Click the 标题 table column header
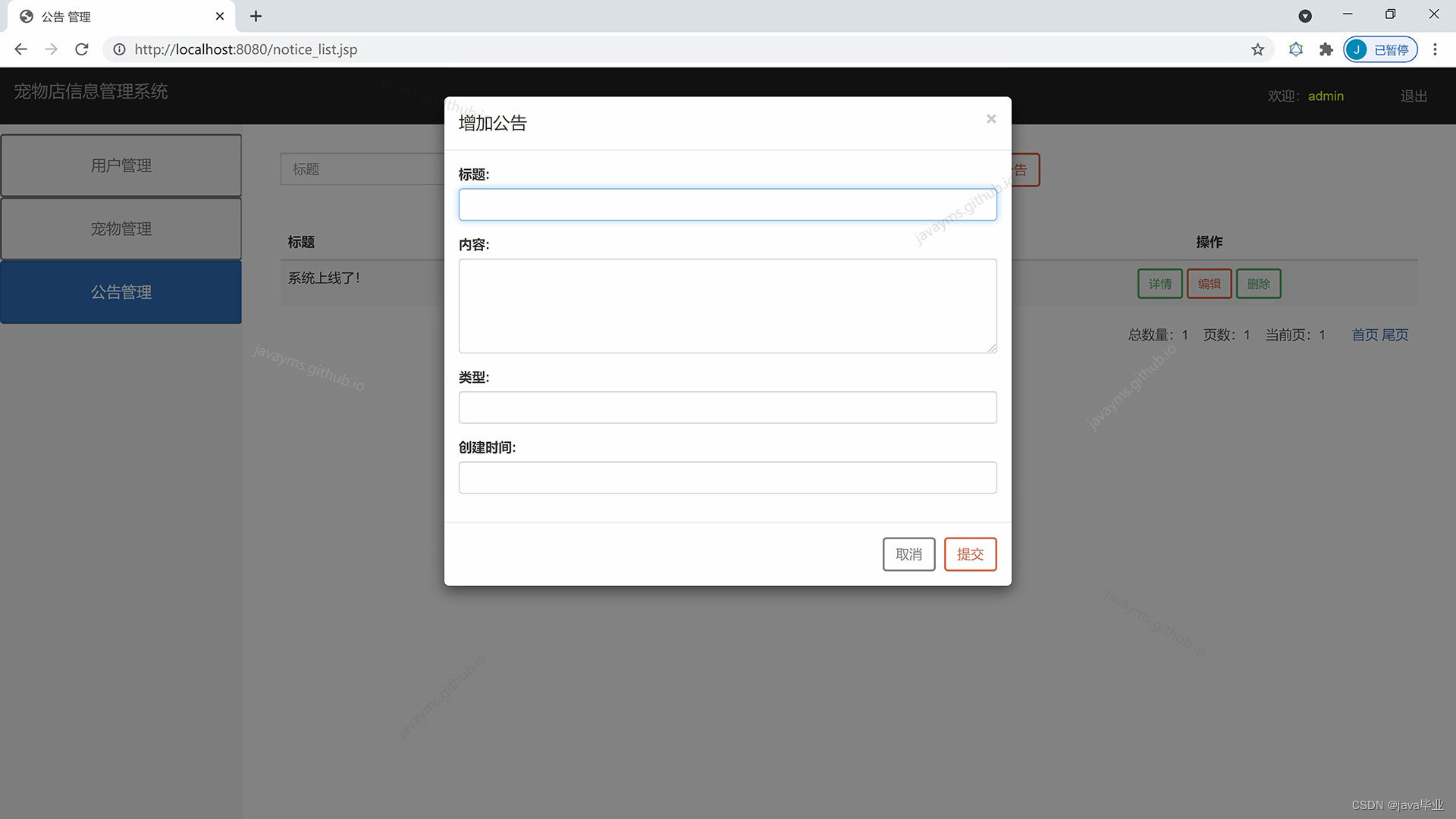The height and width of the screenshot is (819, 1456). coord(301,242)
